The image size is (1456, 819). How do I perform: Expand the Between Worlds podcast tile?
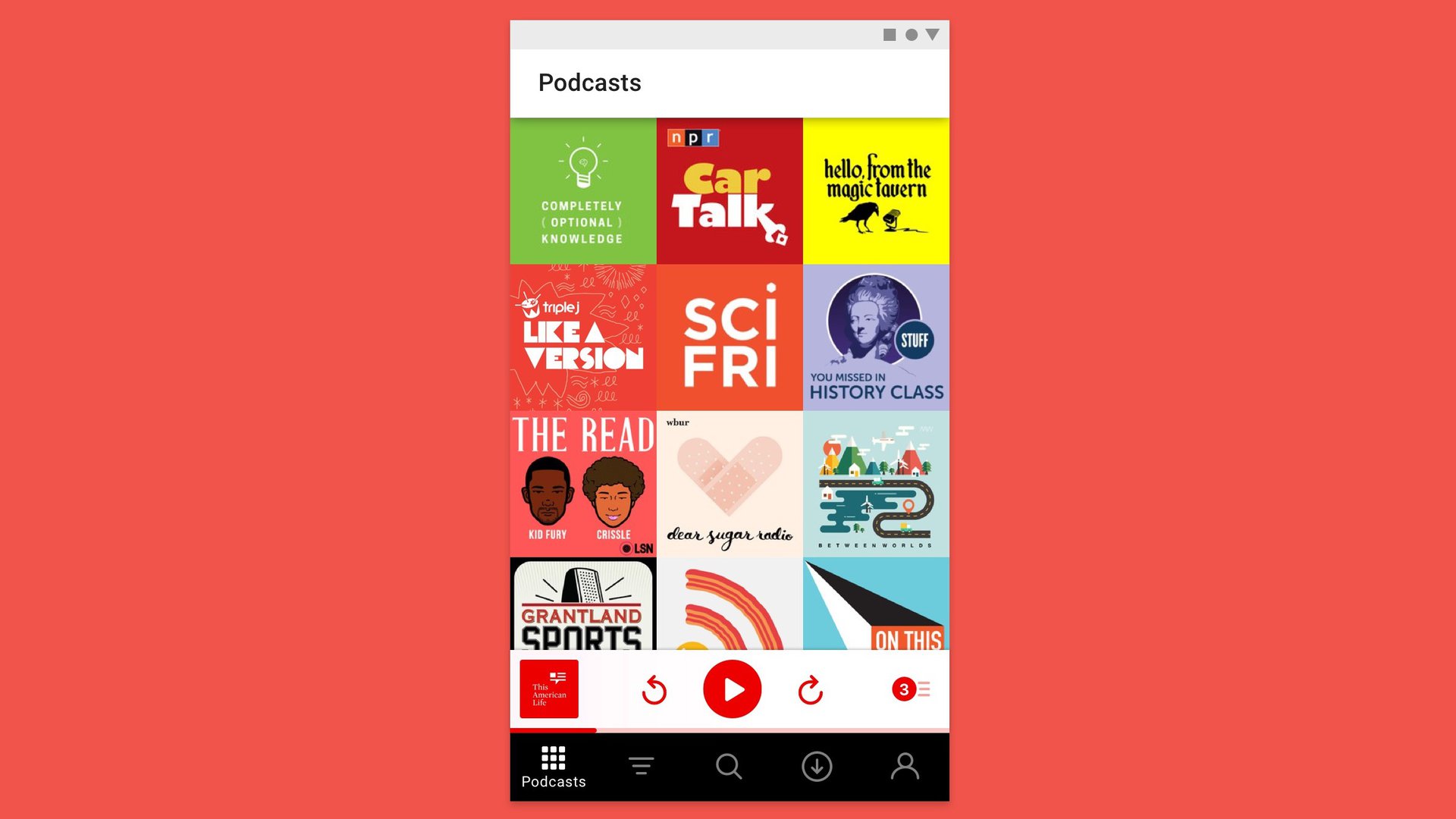pyautogui.click(x=875, y=484)
